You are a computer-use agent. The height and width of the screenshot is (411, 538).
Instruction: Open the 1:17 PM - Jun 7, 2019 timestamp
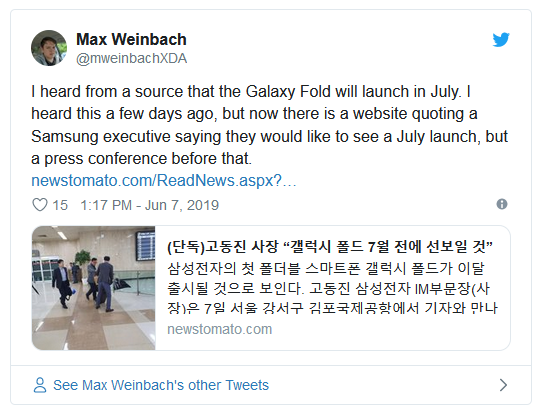(150, 205)
